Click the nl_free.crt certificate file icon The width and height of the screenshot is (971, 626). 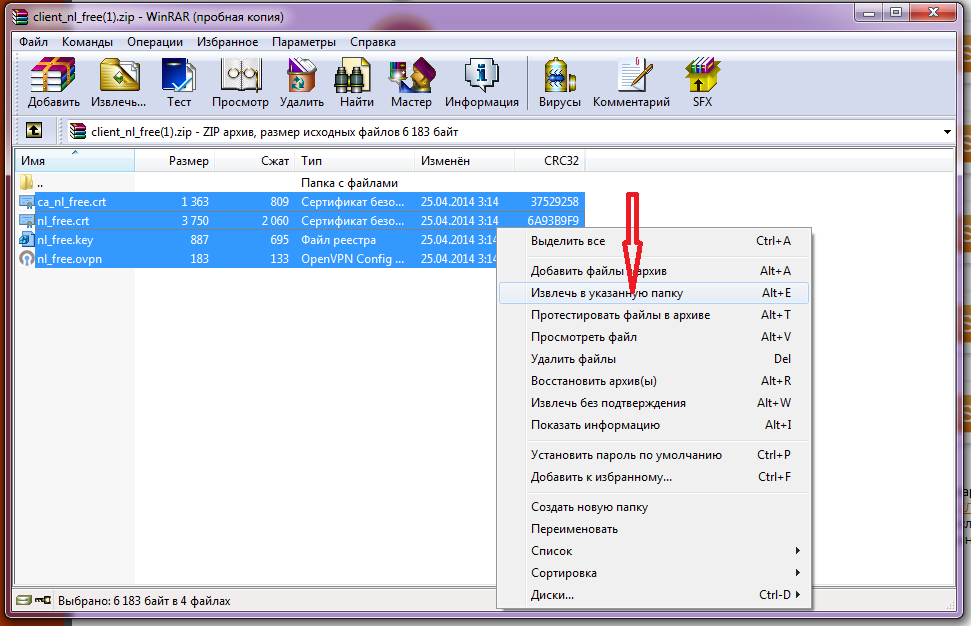pos(27,221)
